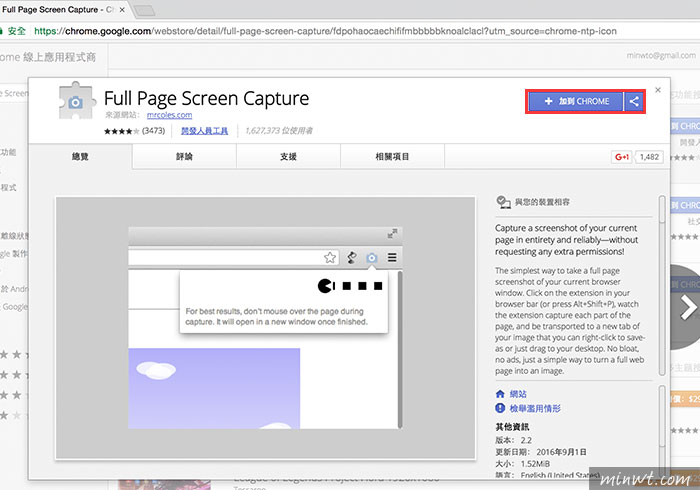Click the description scrollbar

[x=662, y=286]
